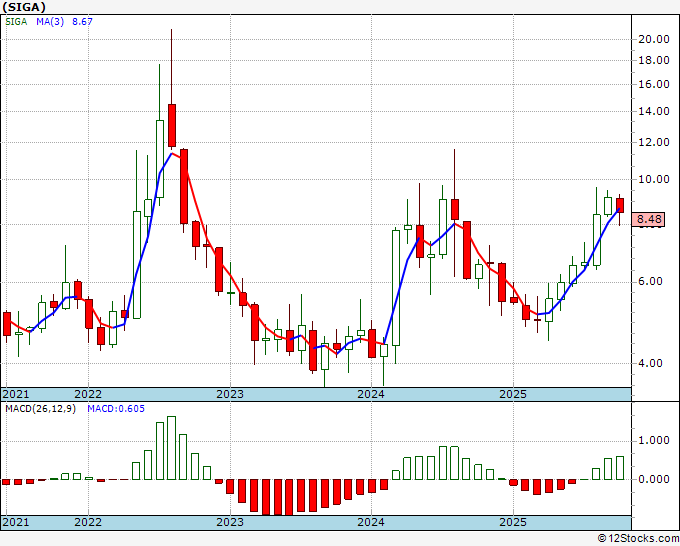Select the 2024 marker on price timeline
This screenshot has height=546, width=680.
371,394
